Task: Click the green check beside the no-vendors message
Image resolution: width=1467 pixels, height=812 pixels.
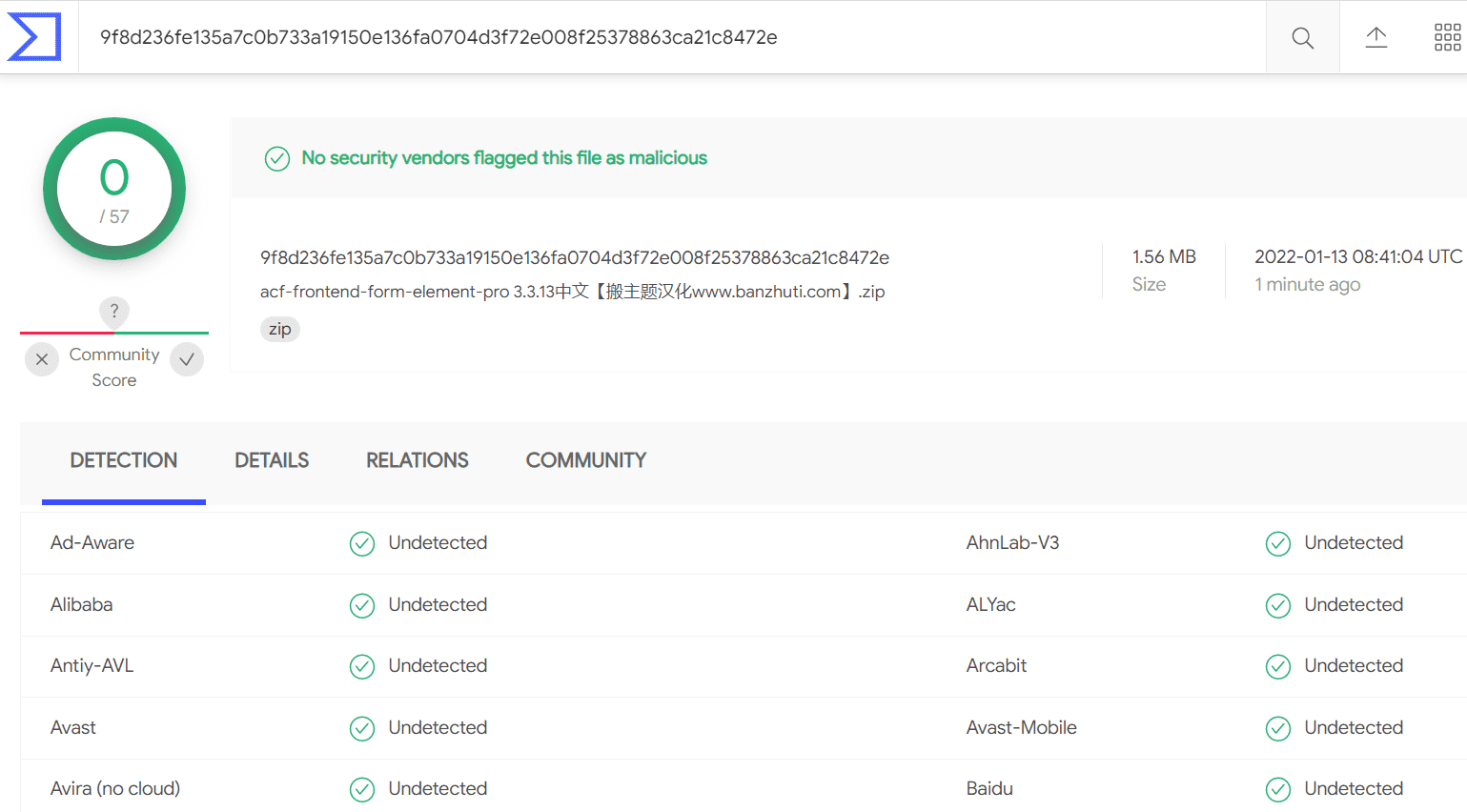Action: (277, 158)
